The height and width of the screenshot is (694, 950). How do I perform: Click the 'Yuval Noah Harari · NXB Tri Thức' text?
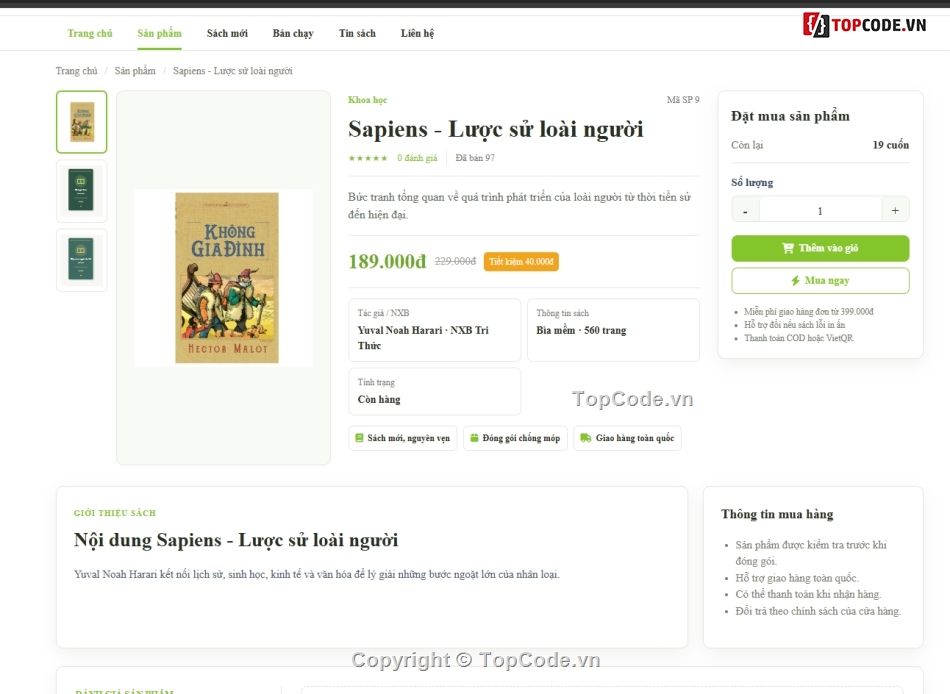tap(423, 338)
